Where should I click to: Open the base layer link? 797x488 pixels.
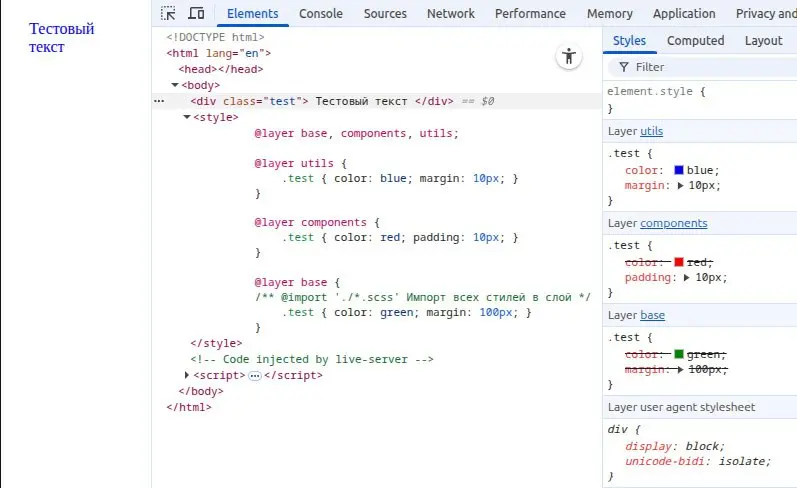tap(652, 315)
